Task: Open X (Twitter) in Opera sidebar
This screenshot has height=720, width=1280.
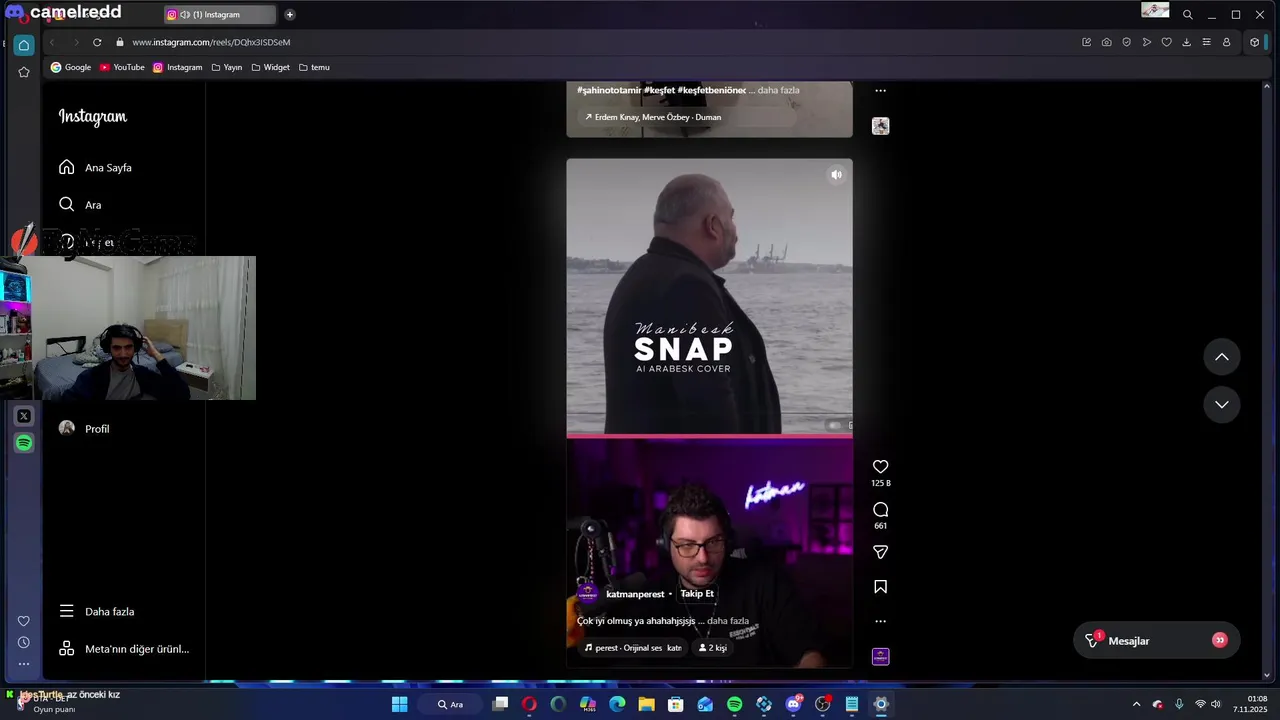Action: pyautogui.click(x=24, y=416)
